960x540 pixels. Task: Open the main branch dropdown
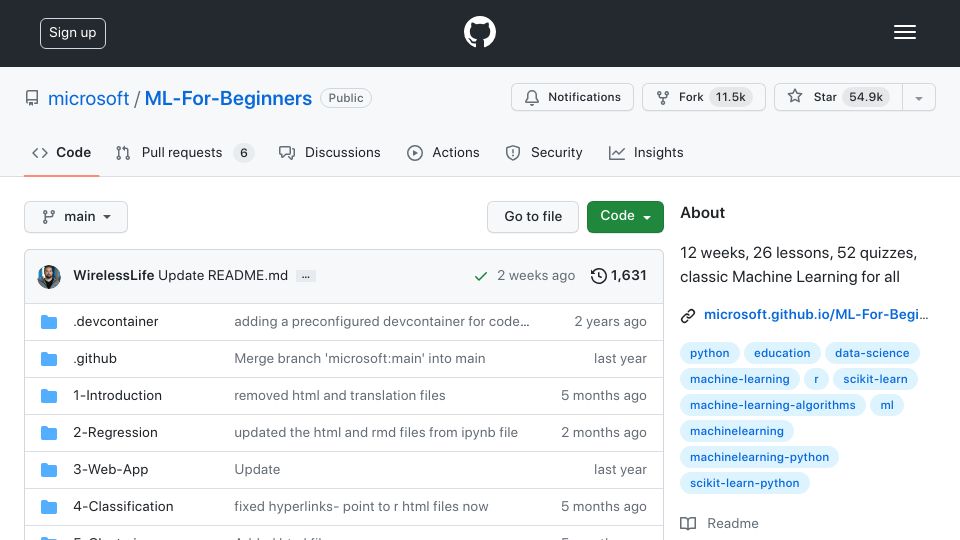pos(76,217)
